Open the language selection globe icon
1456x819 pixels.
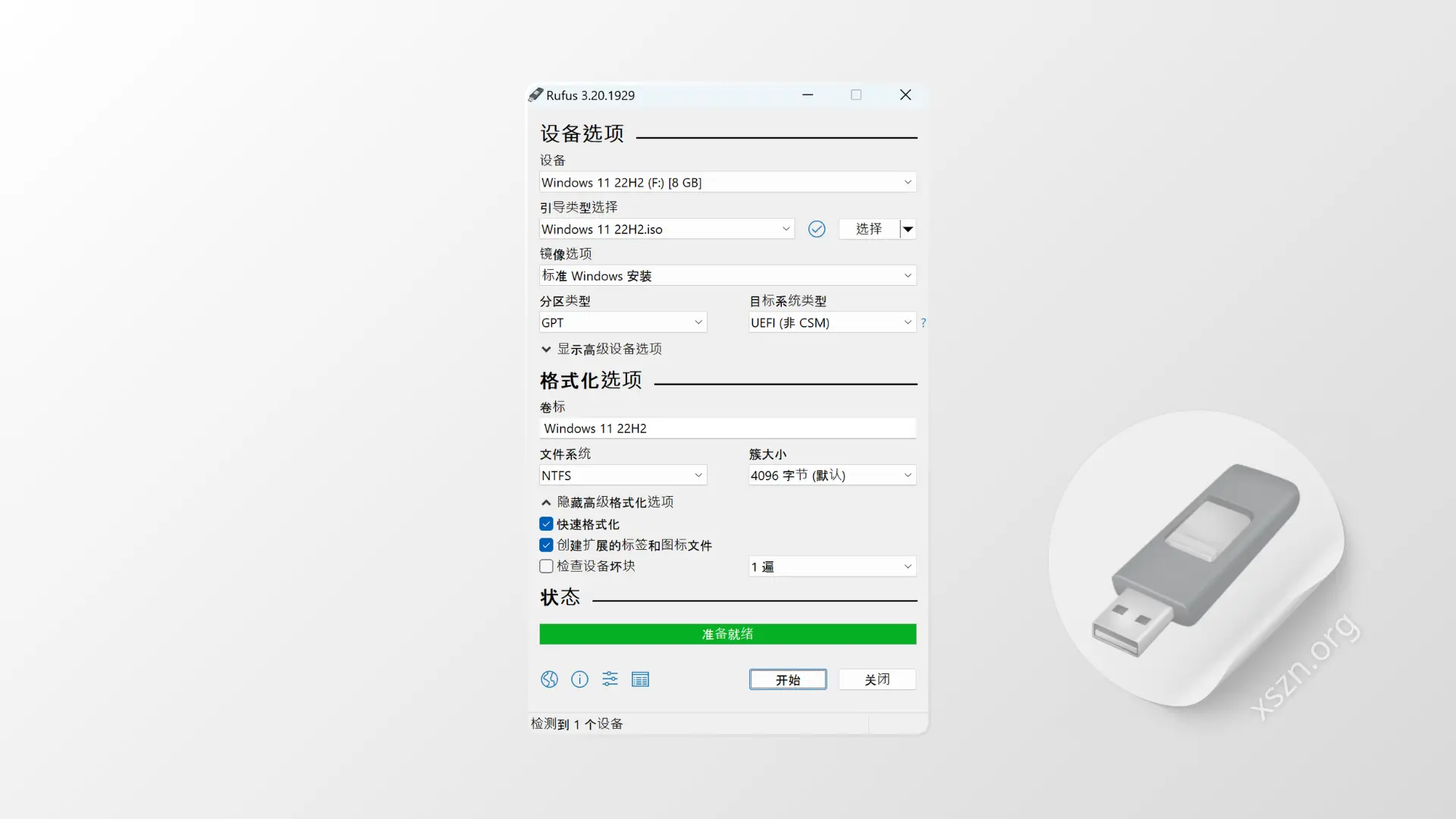(549, 679)
